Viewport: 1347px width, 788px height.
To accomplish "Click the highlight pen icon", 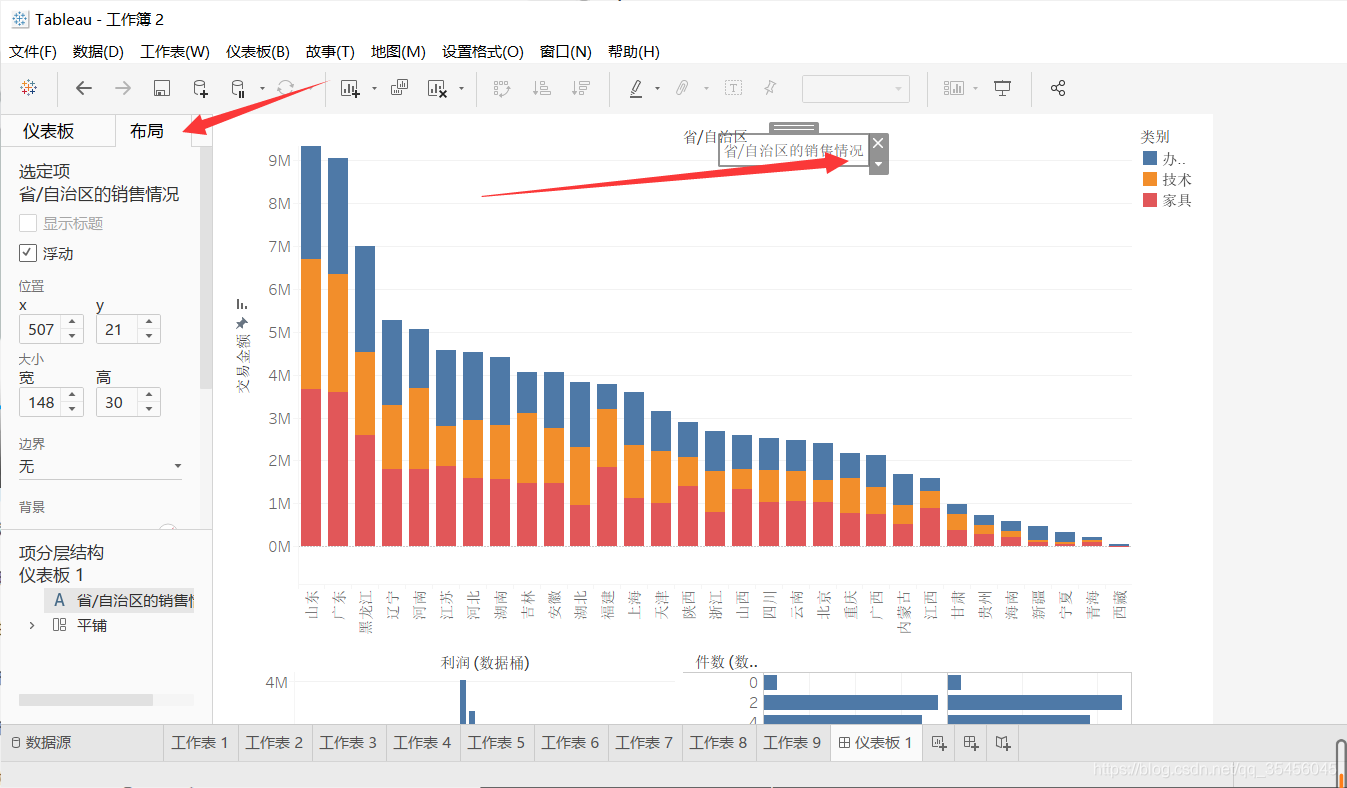I will pyautogui.click(x=636, y=88).
